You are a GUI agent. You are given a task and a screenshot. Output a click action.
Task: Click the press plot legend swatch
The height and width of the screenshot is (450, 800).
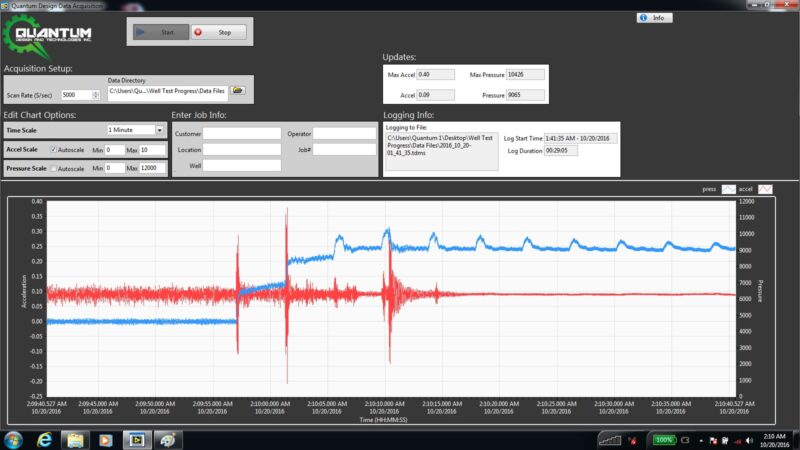[728, 189]
